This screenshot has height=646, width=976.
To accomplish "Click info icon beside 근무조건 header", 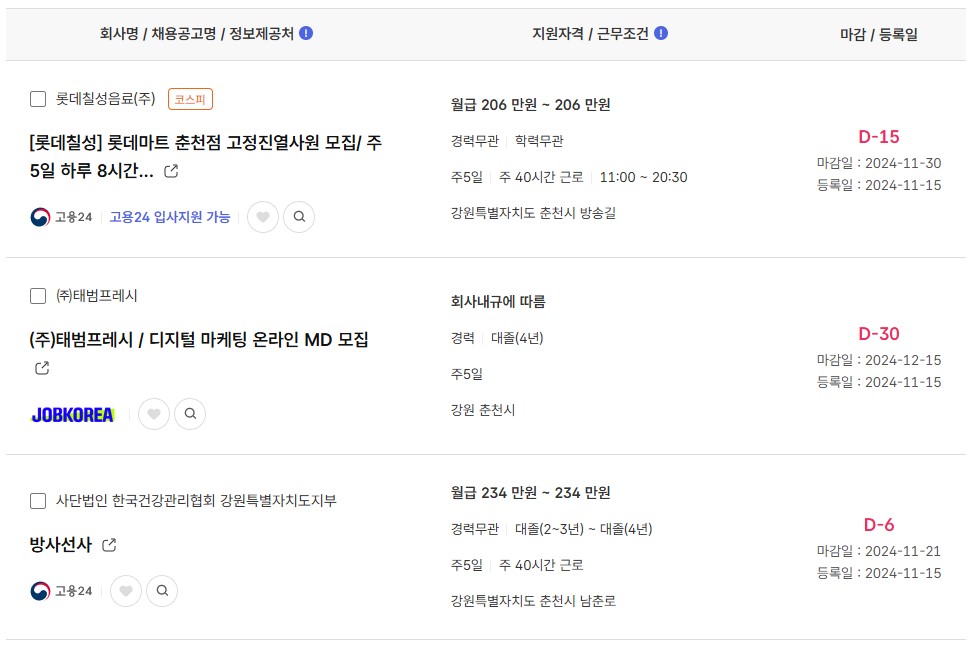I will [x=661, y=33].
